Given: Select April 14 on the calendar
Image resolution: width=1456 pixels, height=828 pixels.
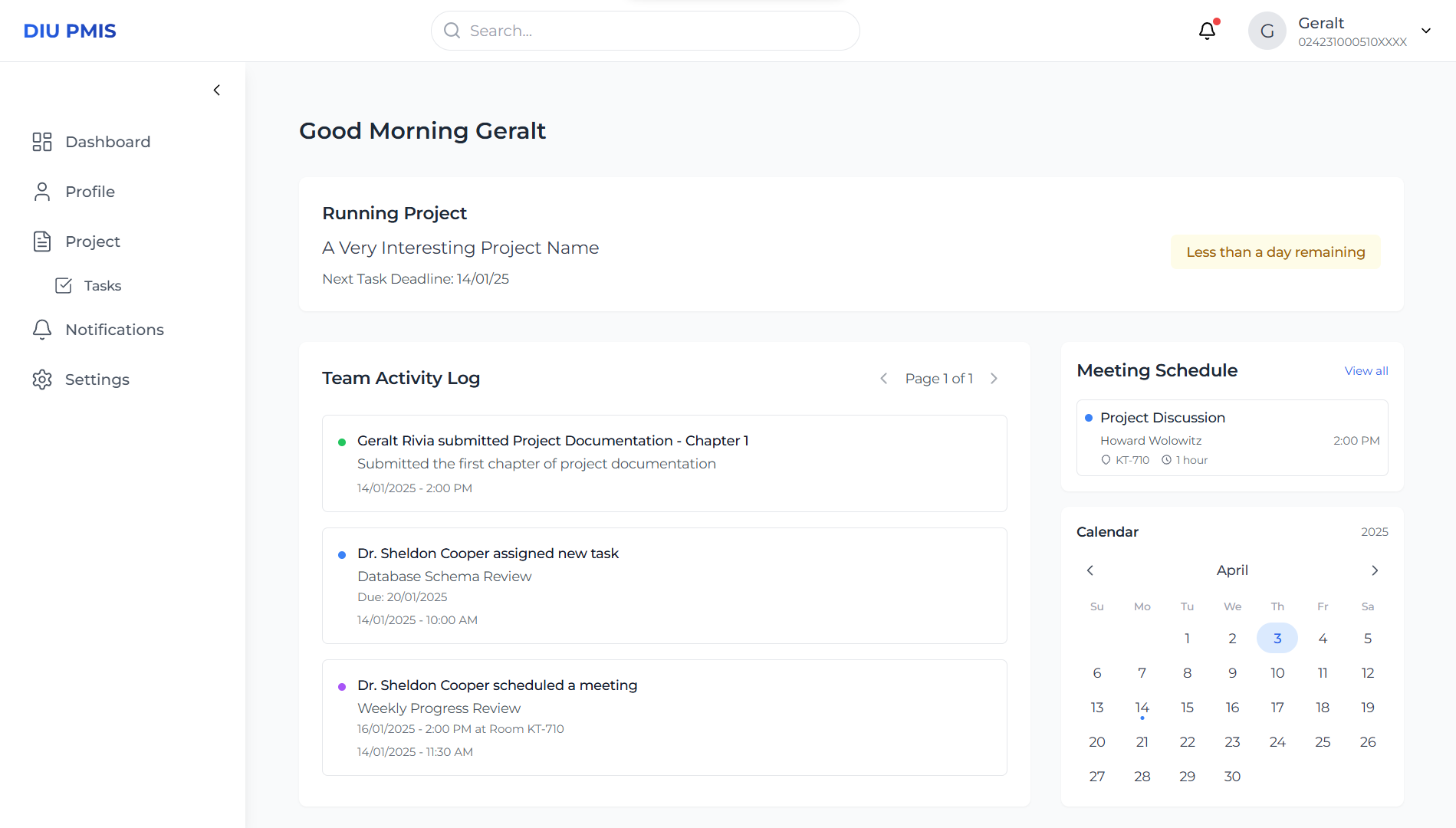Looking at the screenshot, I should [x=1142, y=707].
